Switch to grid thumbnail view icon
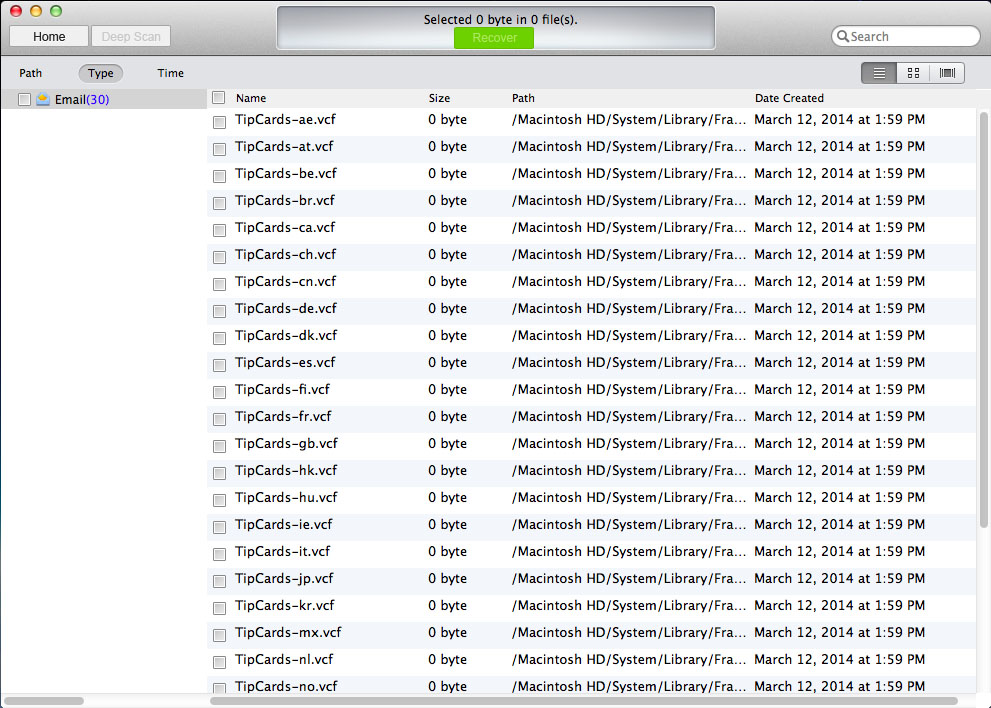Screen dimensions: 991x708 click(x=913, y=73)
